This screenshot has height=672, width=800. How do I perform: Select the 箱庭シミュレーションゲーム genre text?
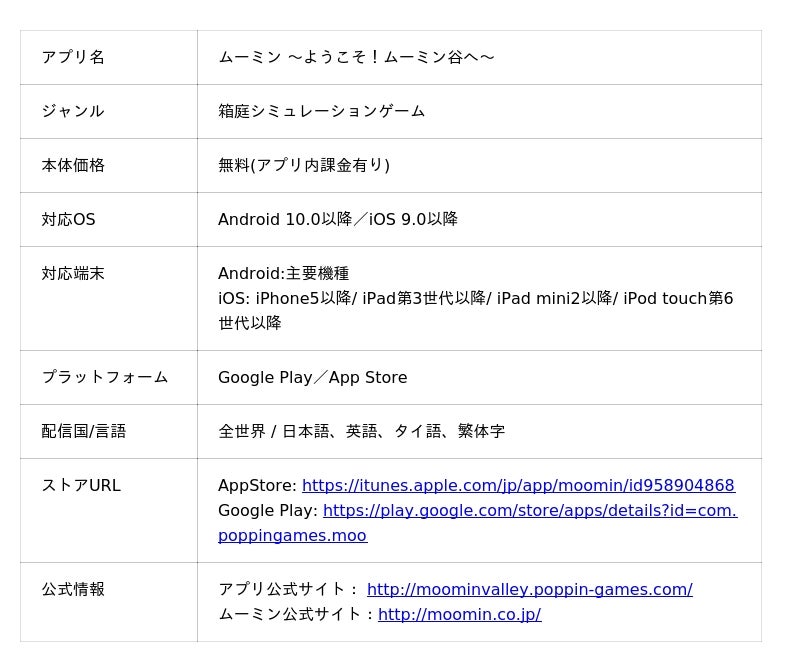321,111
